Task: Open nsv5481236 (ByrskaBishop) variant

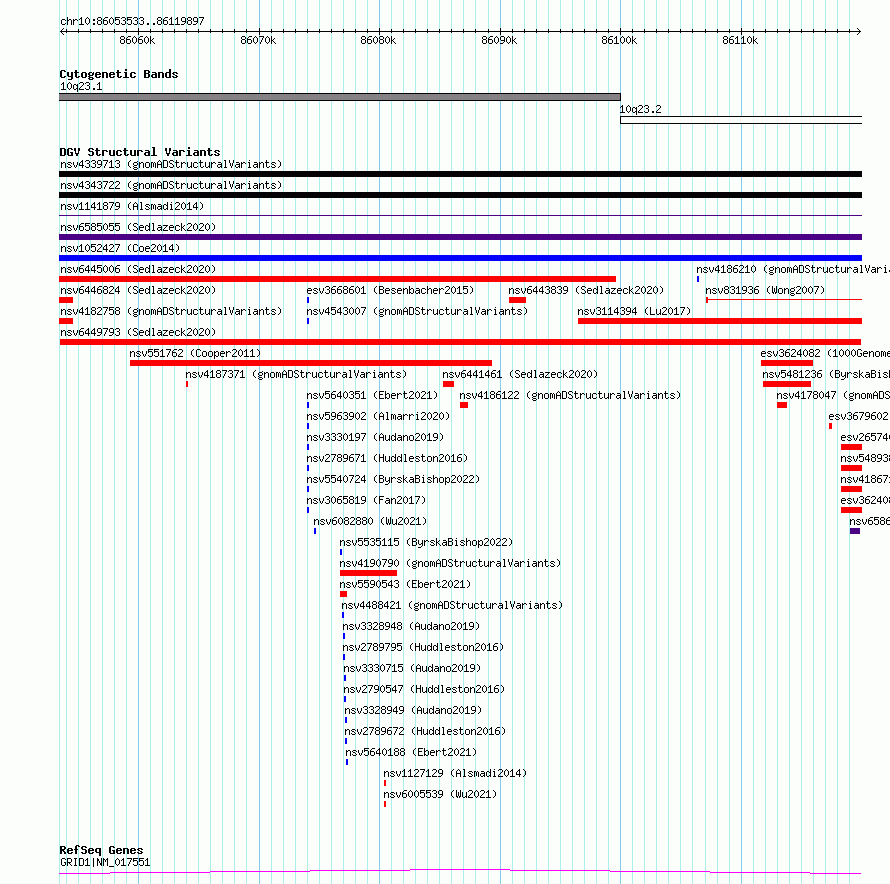Action: 826,374
